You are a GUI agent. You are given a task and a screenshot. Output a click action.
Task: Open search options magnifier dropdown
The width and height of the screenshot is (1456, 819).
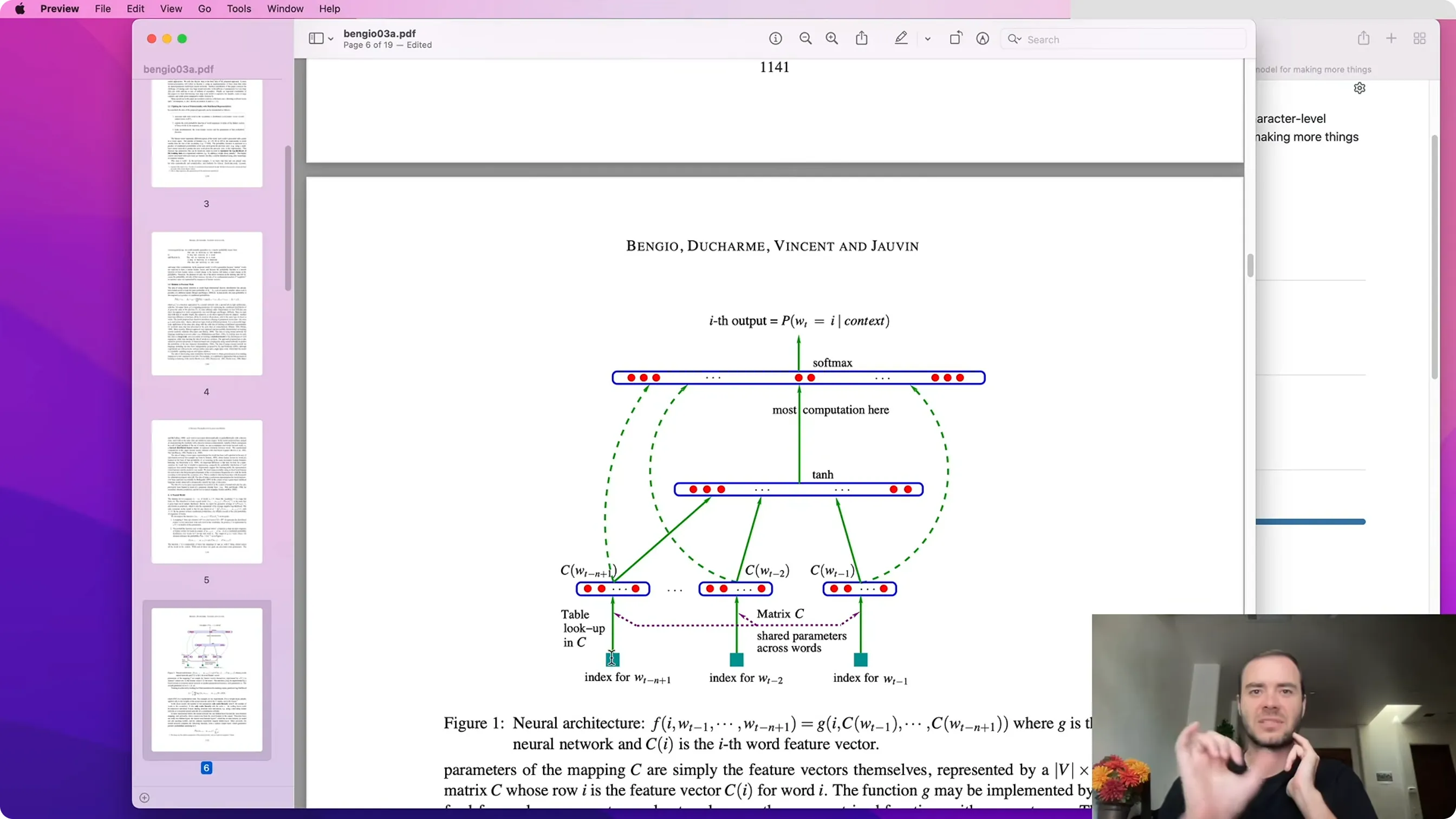(1015, 39)
